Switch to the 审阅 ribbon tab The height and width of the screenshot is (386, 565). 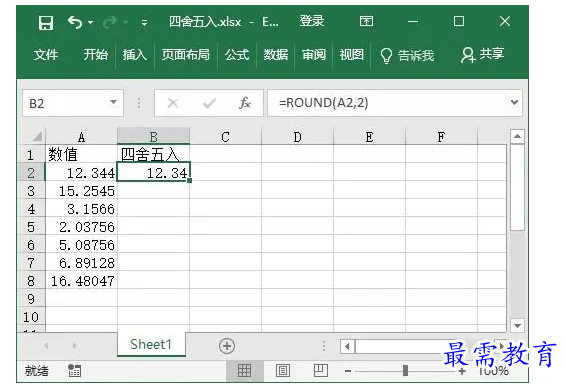pyautogui.click(x=313, y=55)
